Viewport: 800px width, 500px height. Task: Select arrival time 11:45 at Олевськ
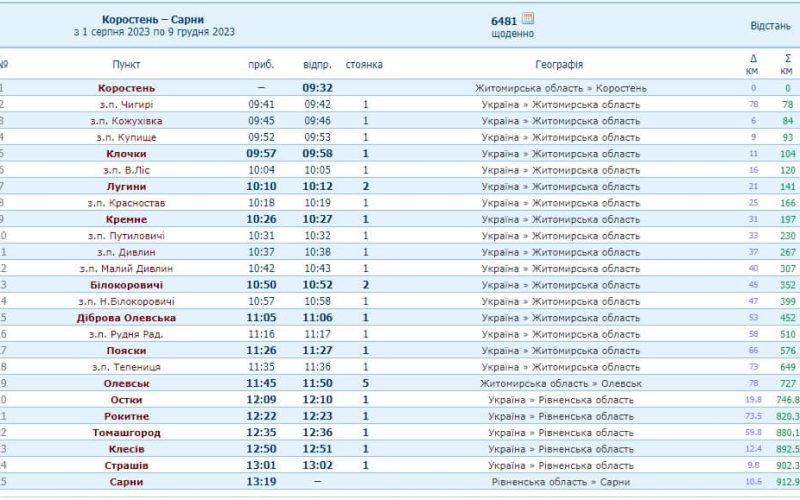261,383
